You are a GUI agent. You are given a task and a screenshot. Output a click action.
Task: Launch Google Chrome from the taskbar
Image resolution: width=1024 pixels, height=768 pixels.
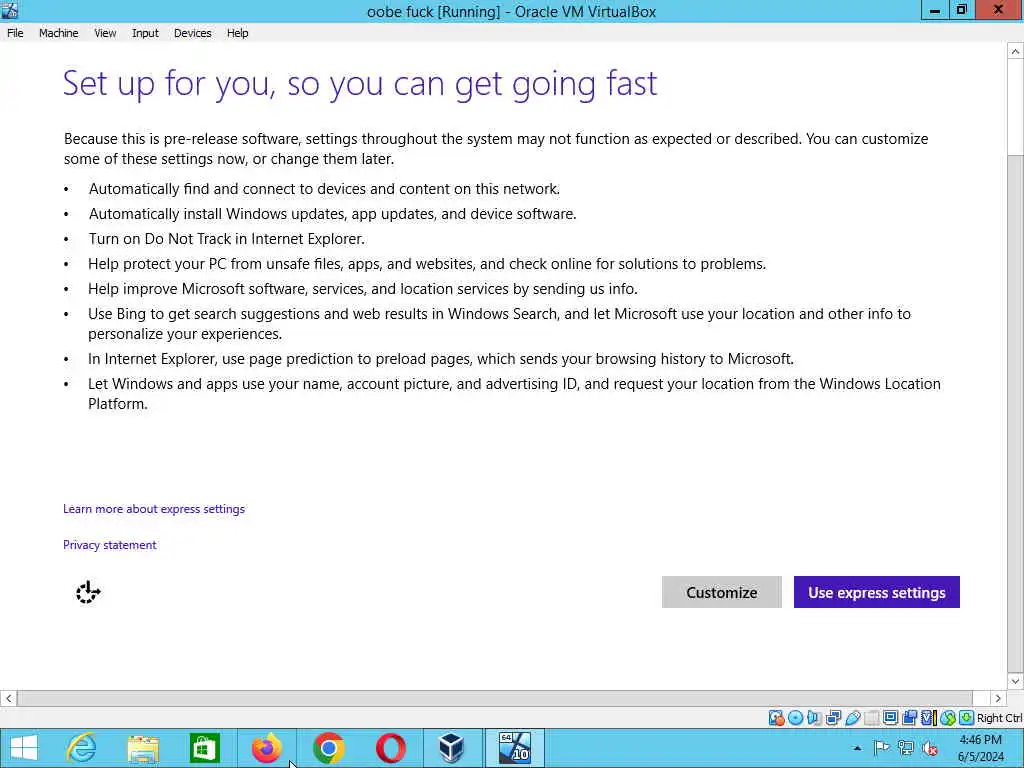click(328, 748)
